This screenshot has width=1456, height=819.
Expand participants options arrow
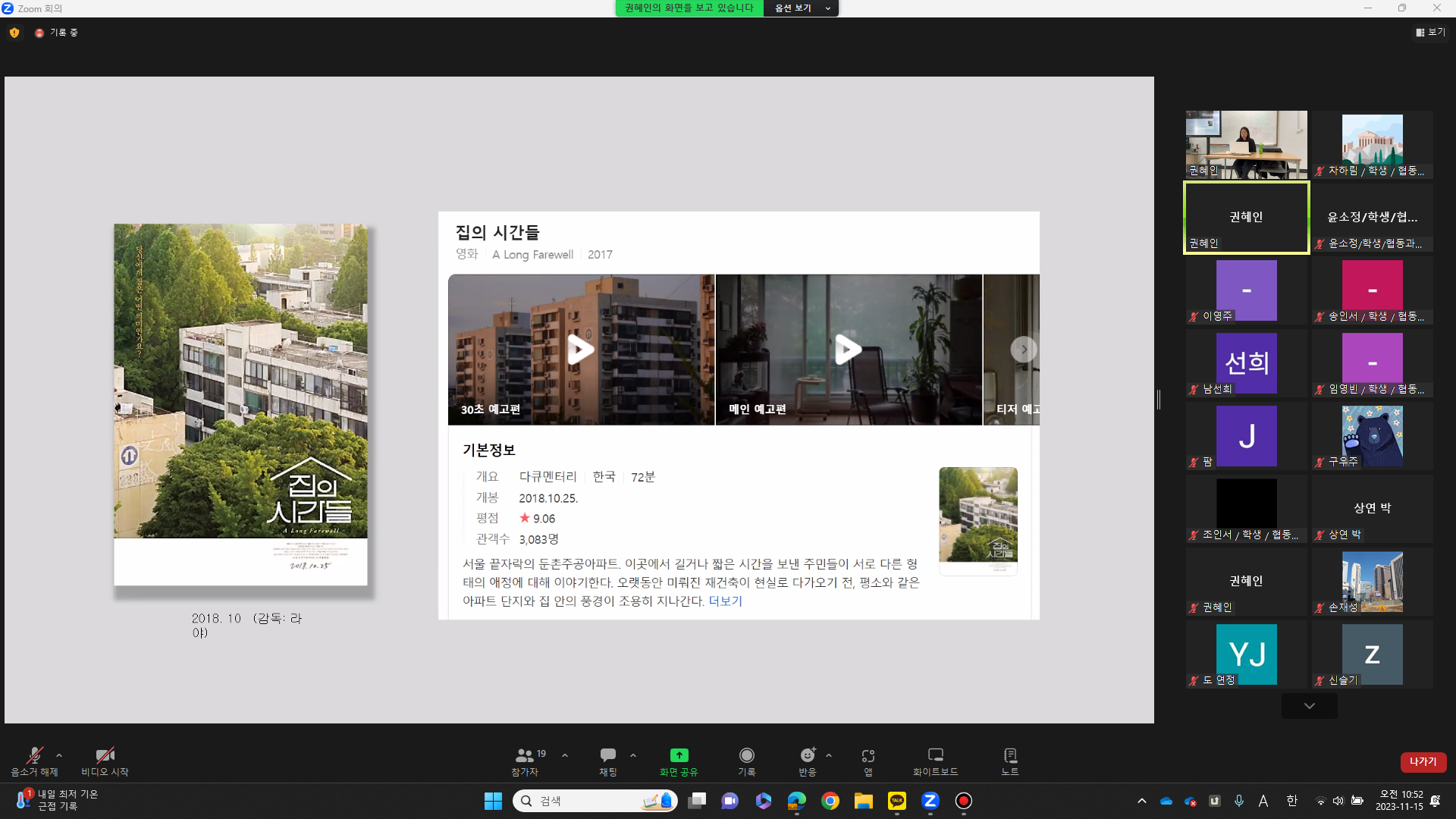pos(565,755)
